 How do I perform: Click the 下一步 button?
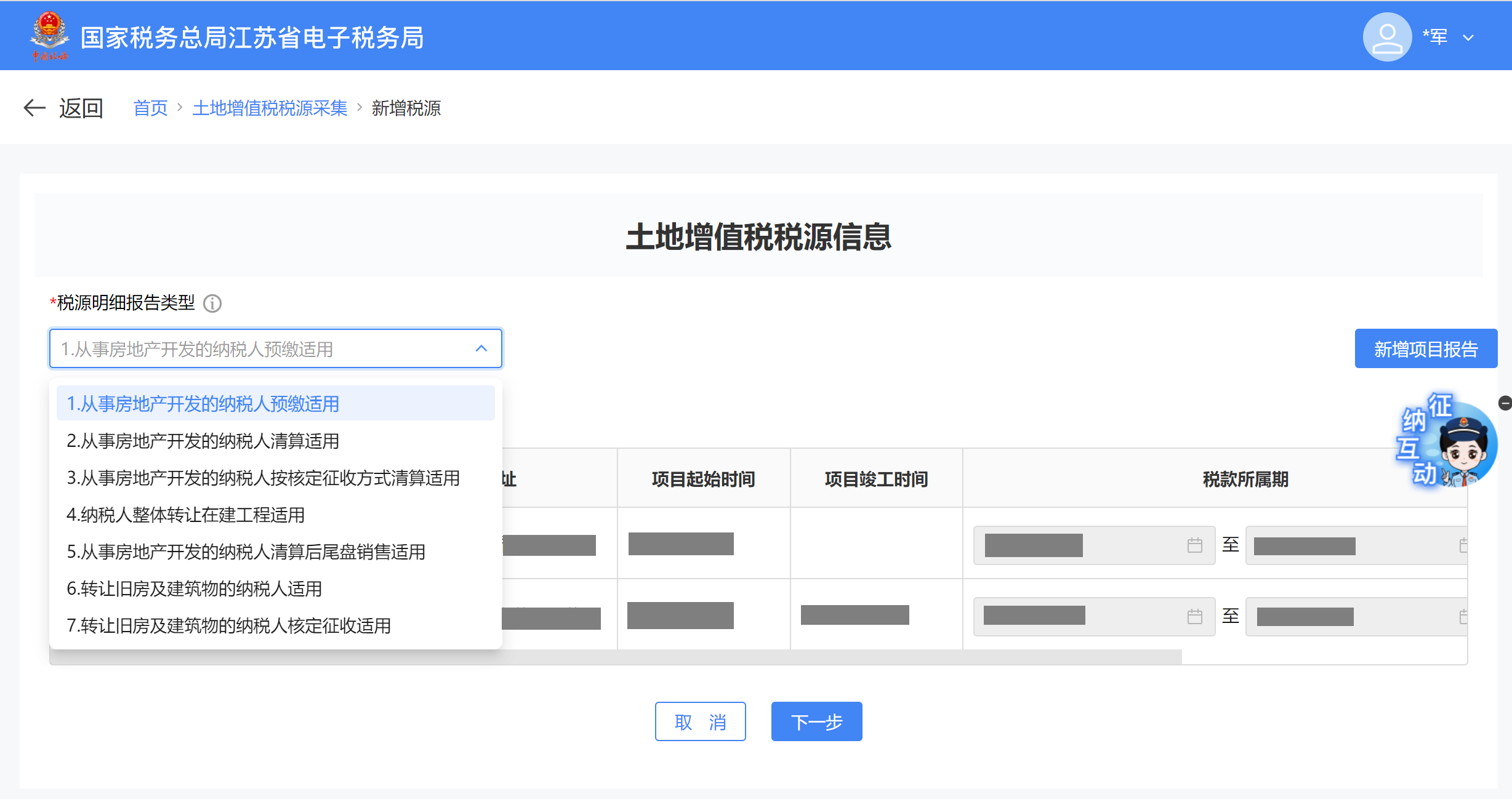pyautogui.click(x=816, y=721)
